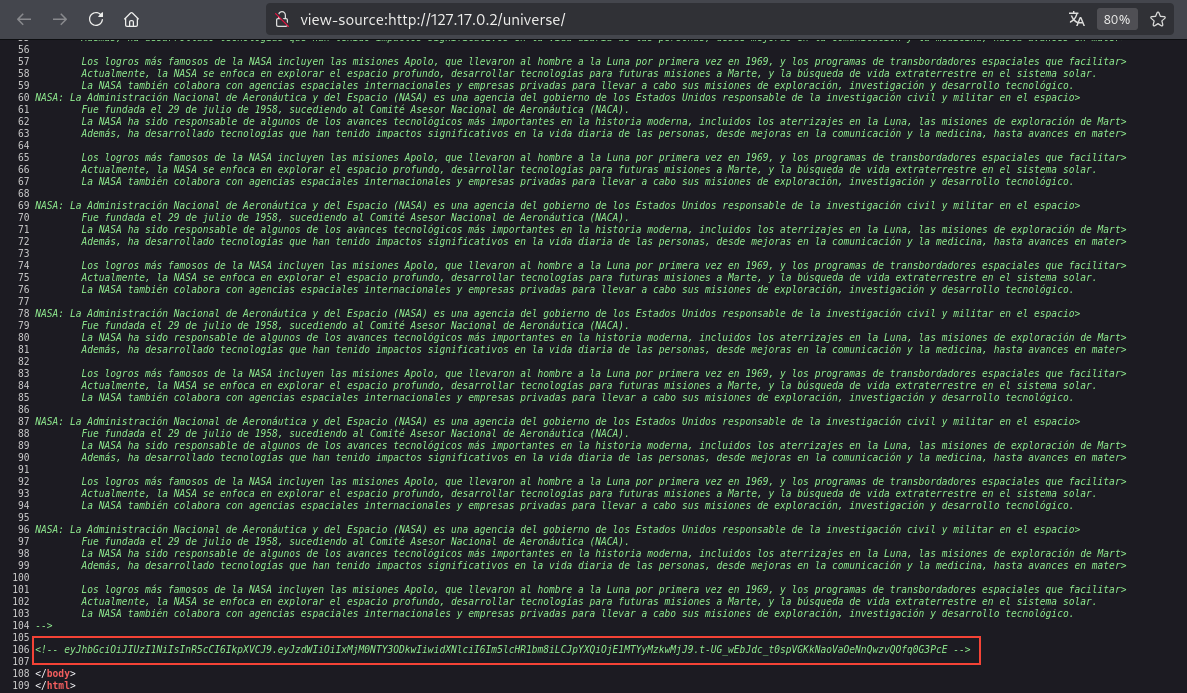1187x693 pixels.
Task: Click the closing html tag on line 109
Action: (55, 685)
